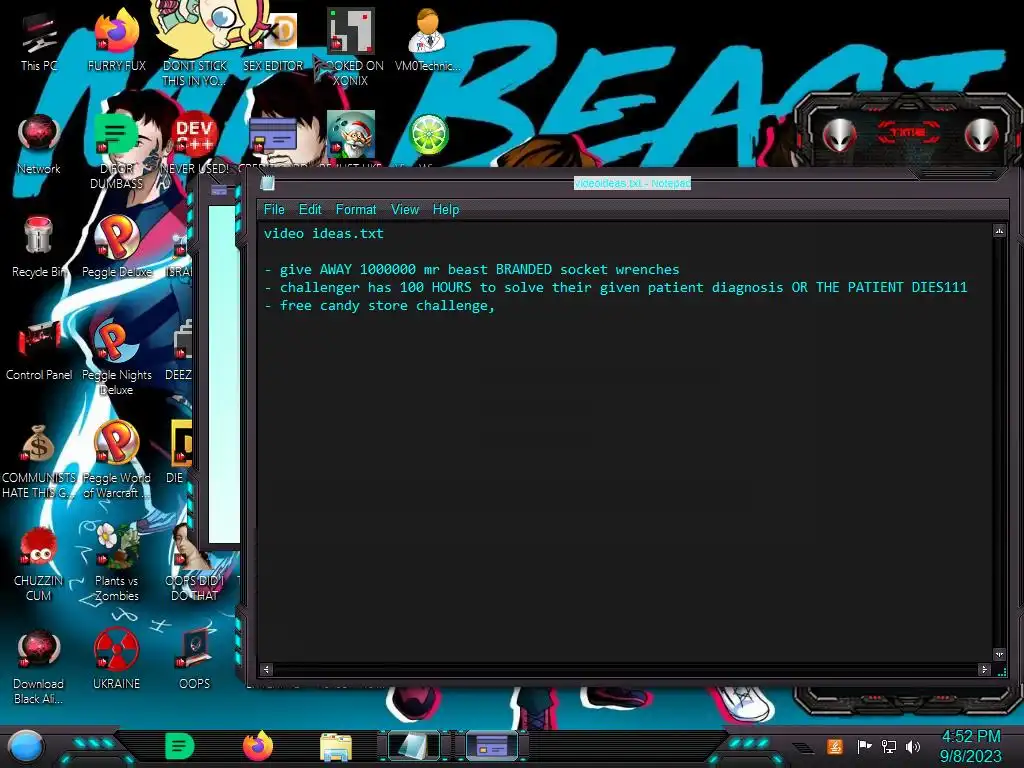Open the orange Java tray icon
The height and width of the screenshot is (768, 1024).
coord(835,746)
